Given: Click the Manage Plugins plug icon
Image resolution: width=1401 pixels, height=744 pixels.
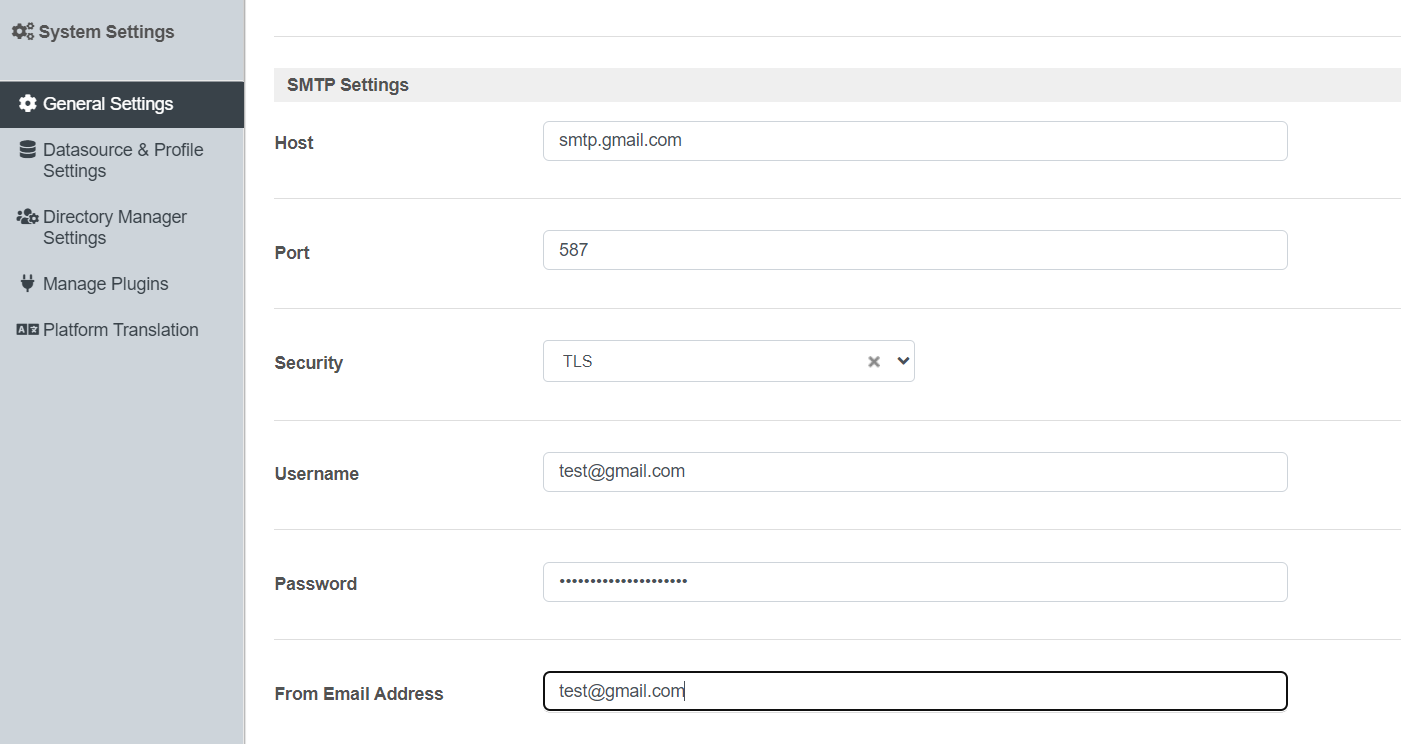Looking at the screenshot, I should click(28, 284).
